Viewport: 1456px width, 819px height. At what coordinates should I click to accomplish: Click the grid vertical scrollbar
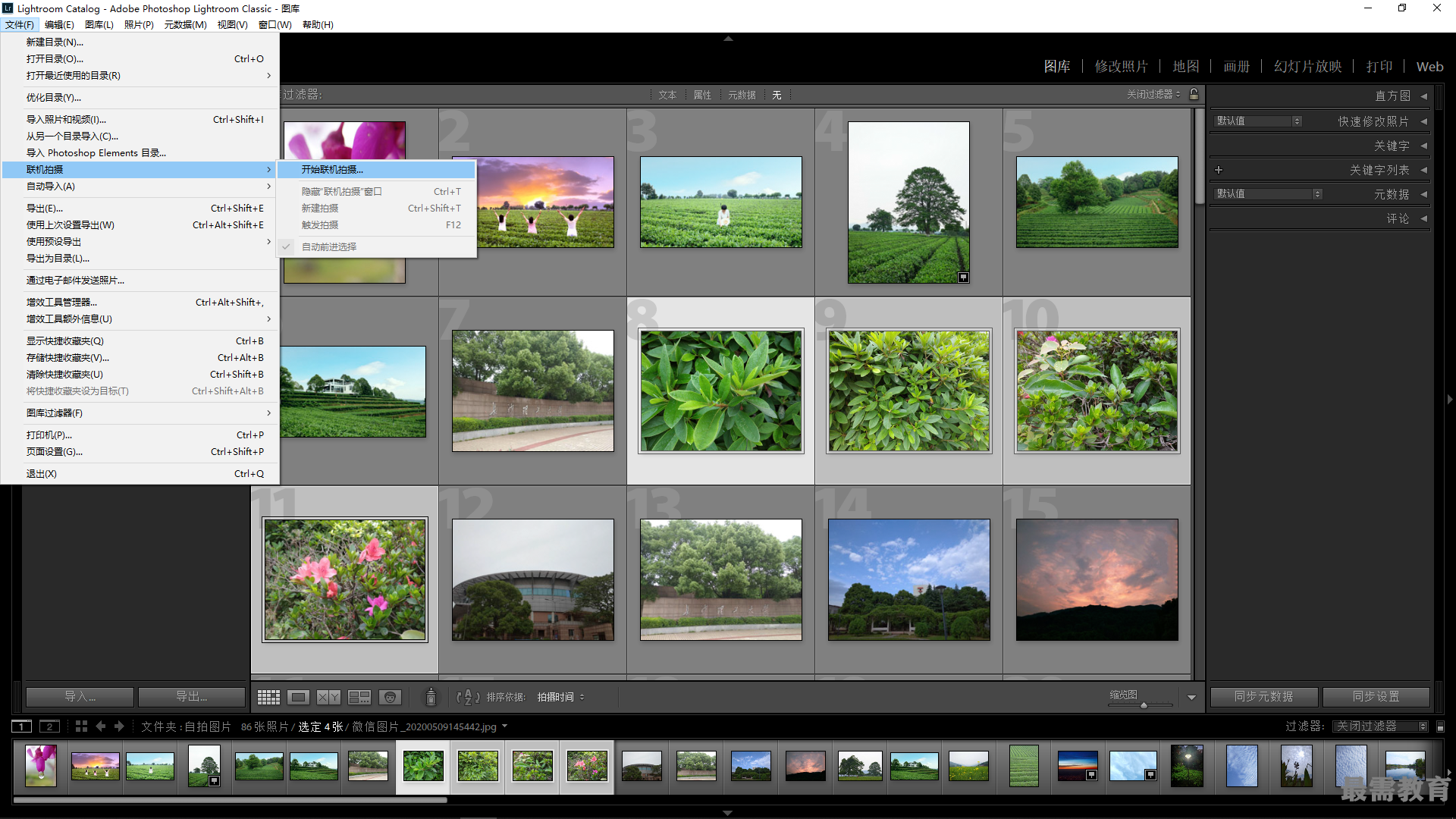(1199, 157)
